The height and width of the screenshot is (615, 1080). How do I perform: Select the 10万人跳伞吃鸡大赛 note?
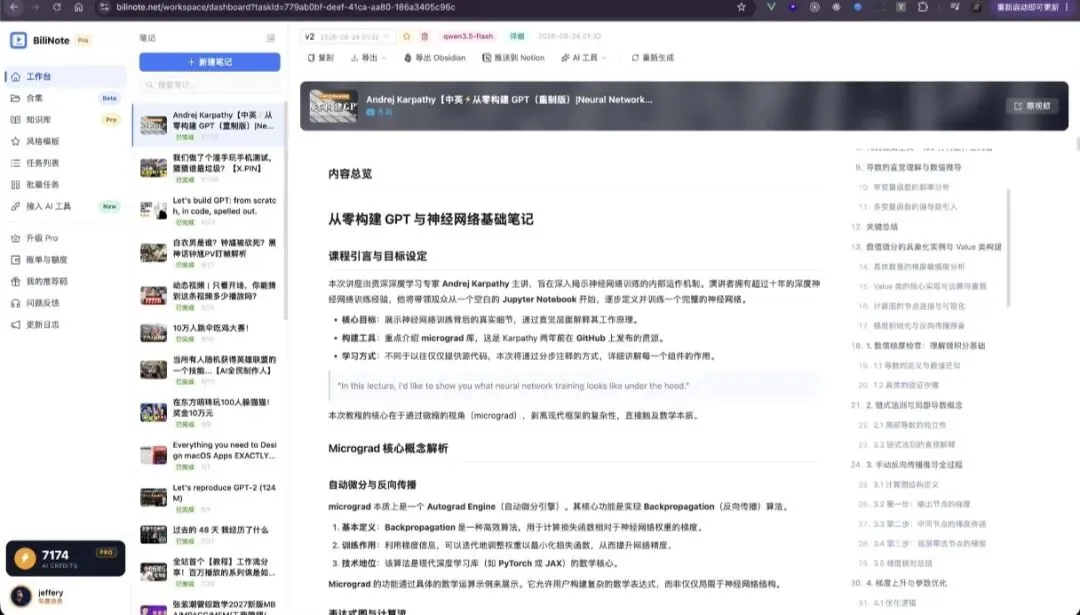point(209,333)
